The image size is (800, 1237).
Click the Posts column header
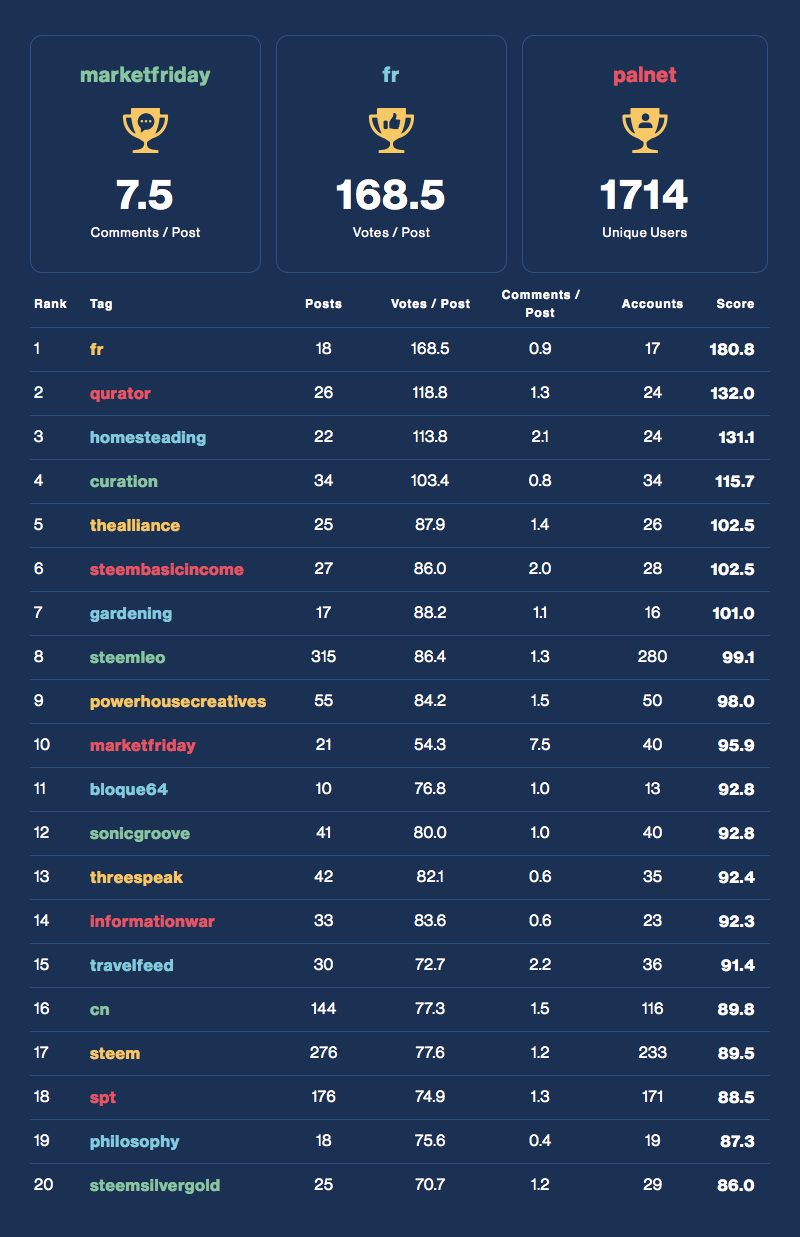(x=323, y=303)
